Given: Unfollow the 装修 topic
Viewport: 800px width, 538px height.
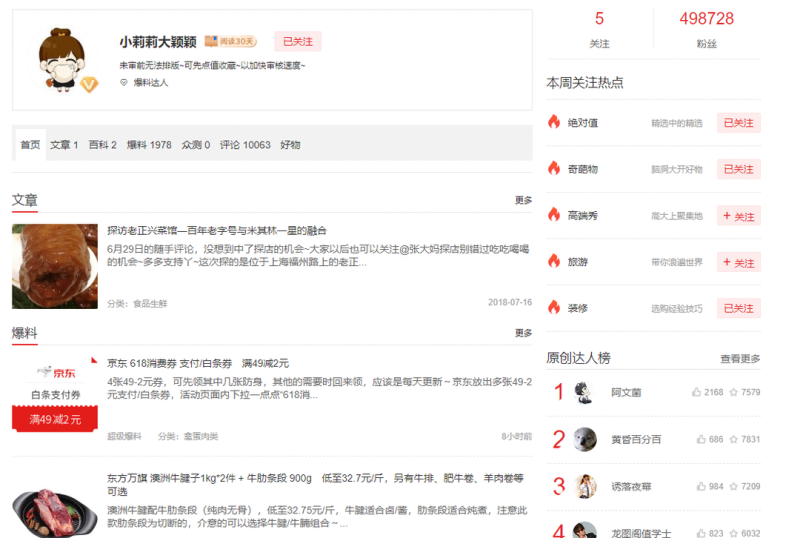Looking at the screenshot, I should coord(738,308).
